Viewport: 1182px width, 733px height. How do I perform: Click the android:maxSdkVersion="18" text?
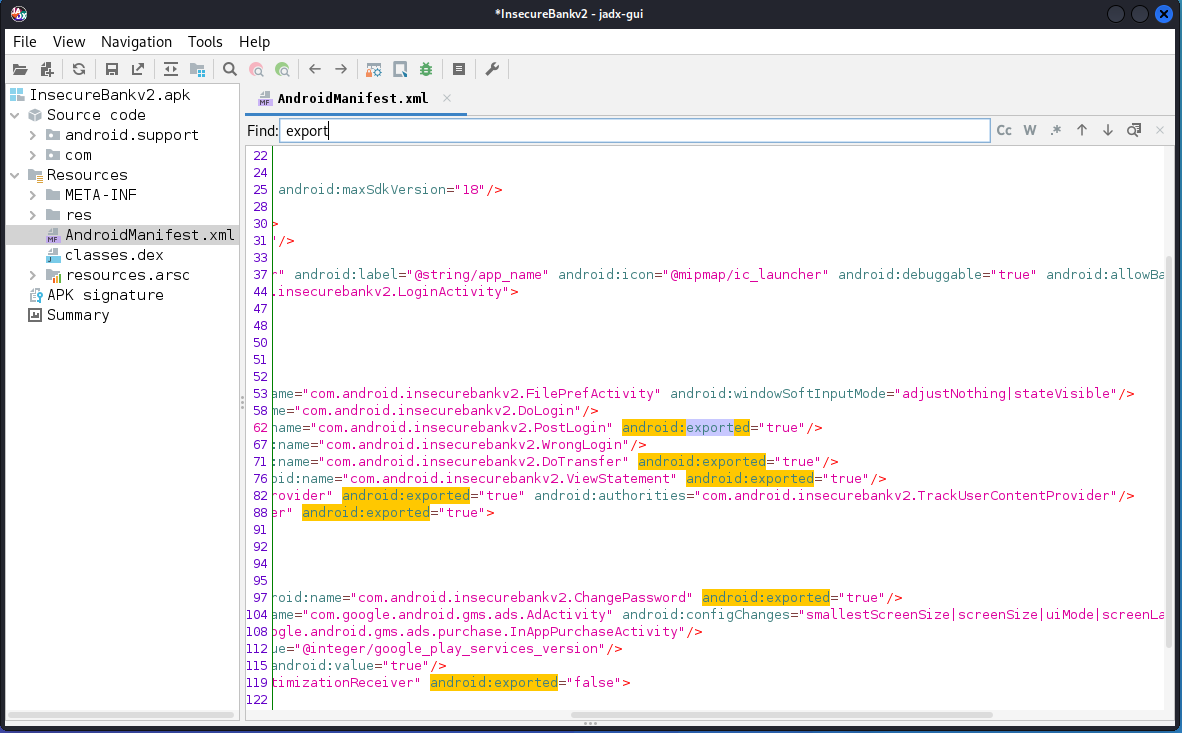tap(381, 190)
